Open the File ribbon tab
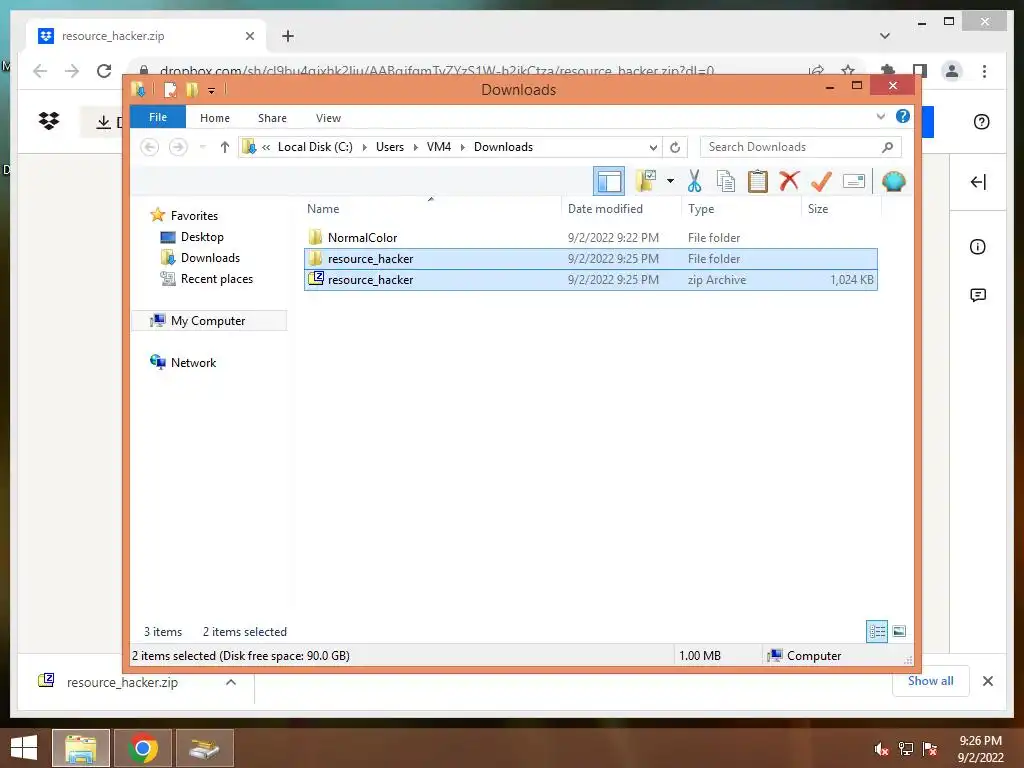Screen dimensions: 1024x768 [158, 117]
